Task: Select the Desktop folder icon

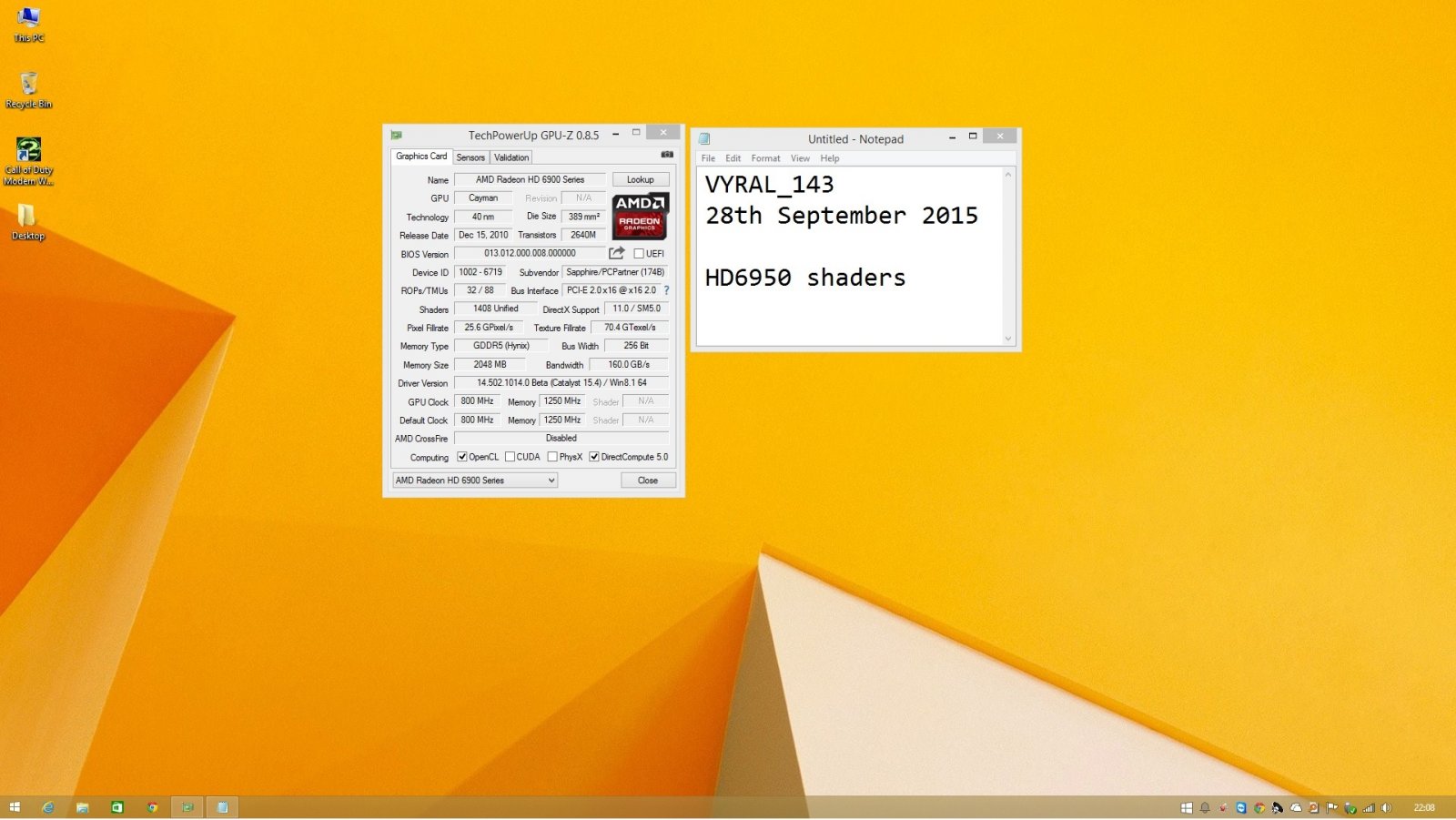Action: 27,221
